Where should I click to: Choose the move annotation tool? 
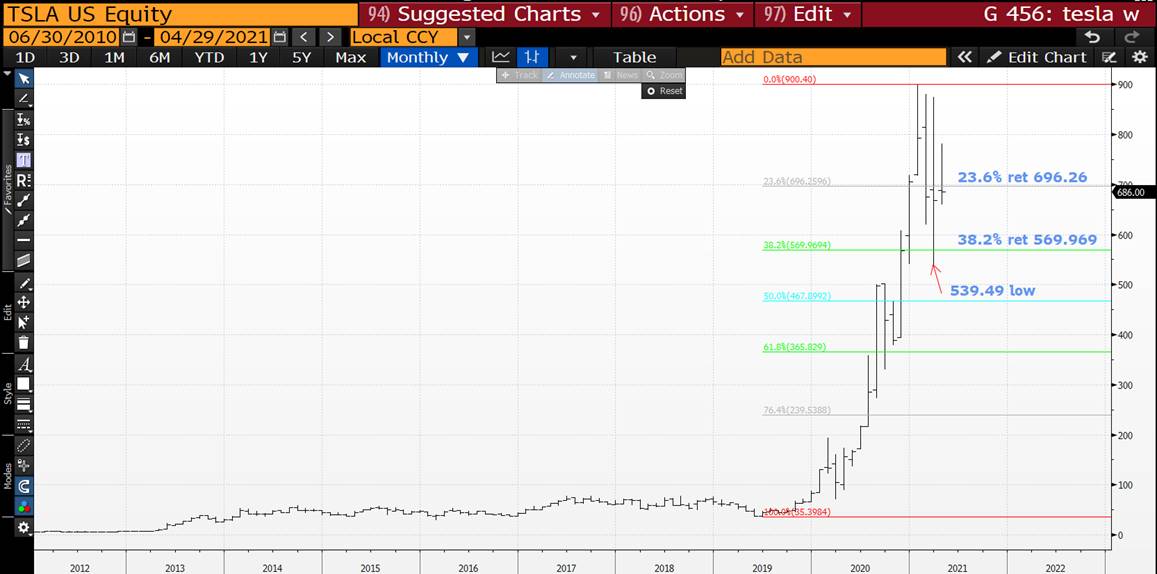(24, 302)
